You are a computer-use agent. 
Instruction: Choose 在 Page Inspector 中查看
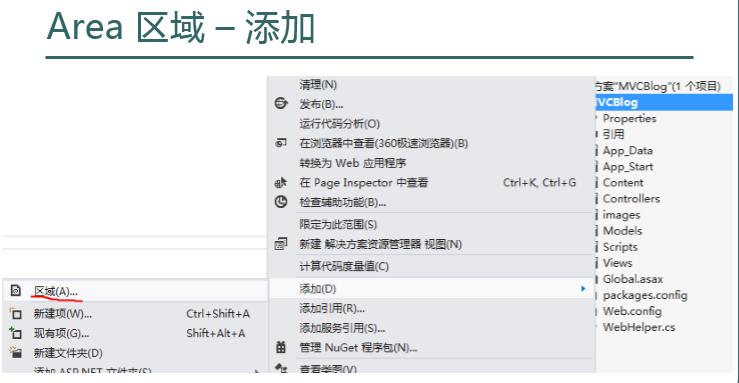pyautogui.click(x=364, y=183)
